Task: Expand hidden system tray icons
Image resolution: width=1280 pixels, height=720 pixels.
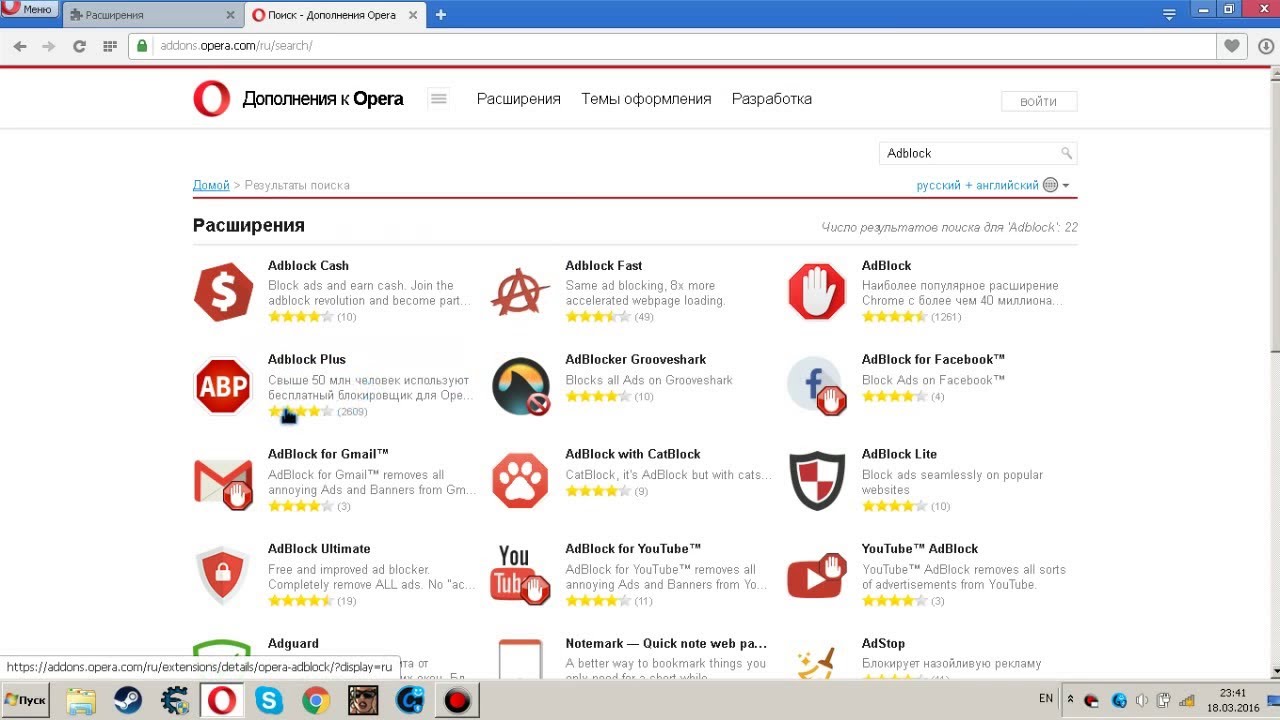Action: 1070,700
